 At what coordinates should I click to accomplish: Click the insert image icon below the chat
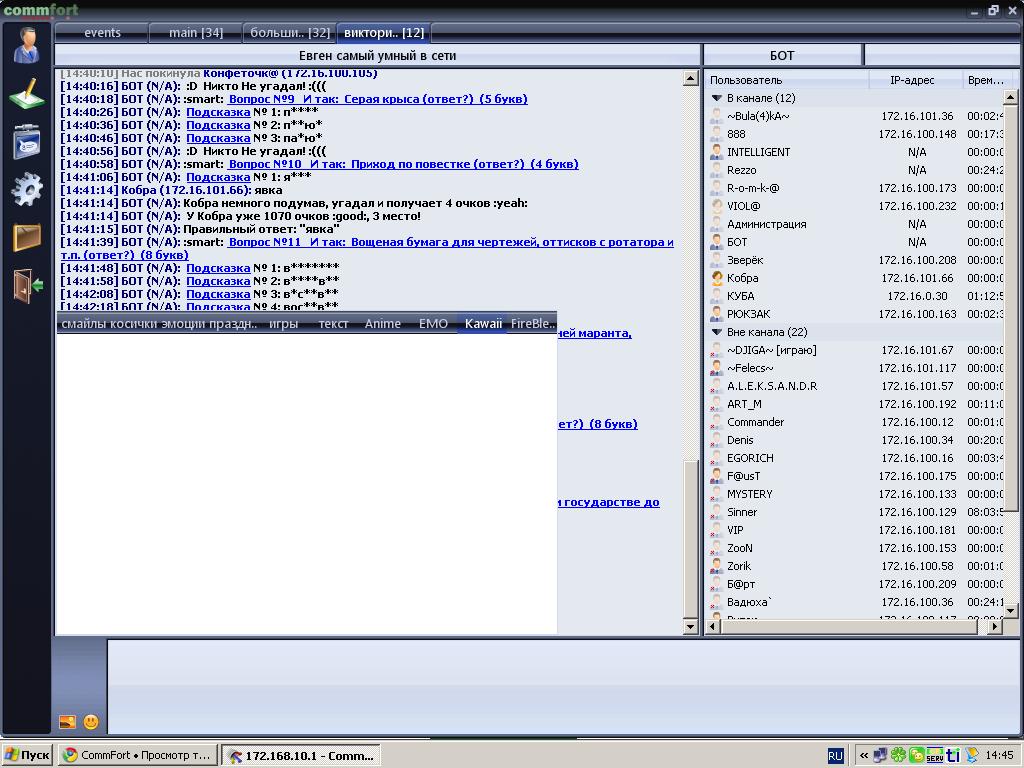68,721
